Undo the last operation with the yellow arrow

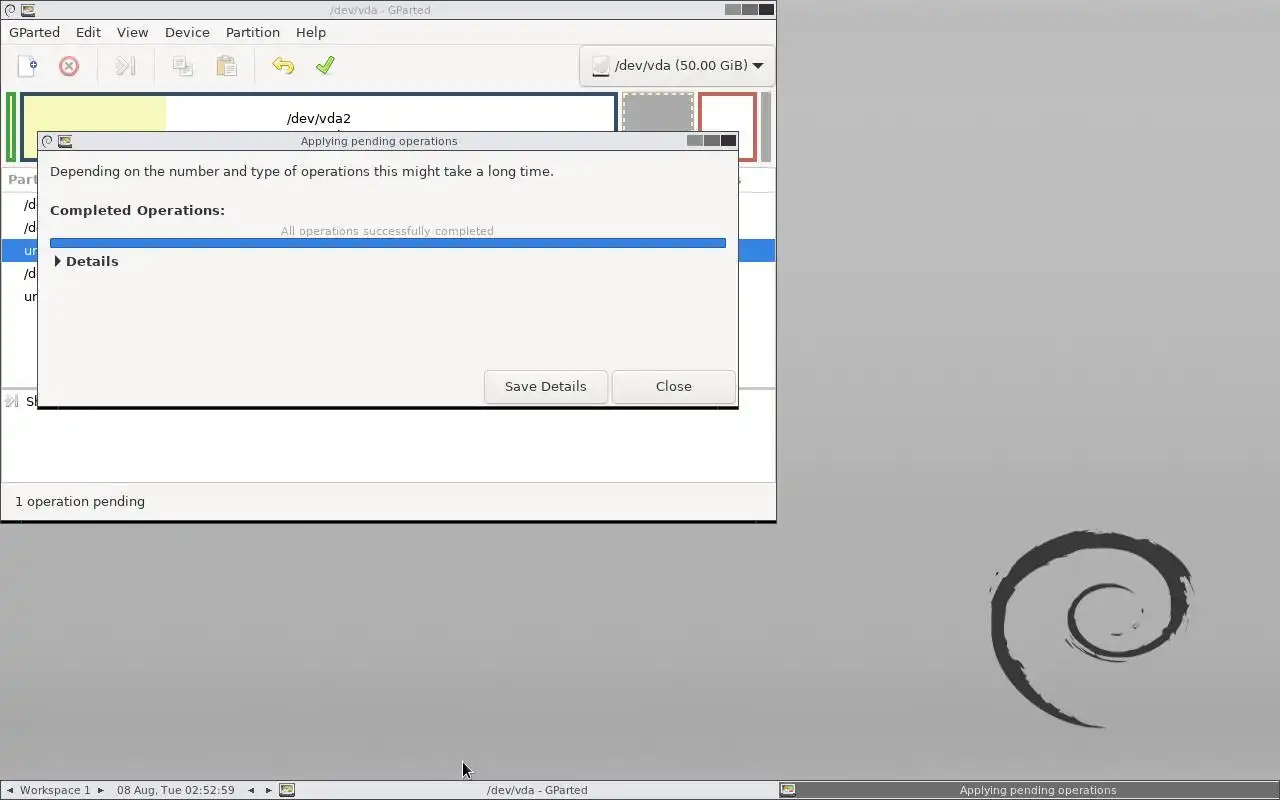tap(283, 66)
